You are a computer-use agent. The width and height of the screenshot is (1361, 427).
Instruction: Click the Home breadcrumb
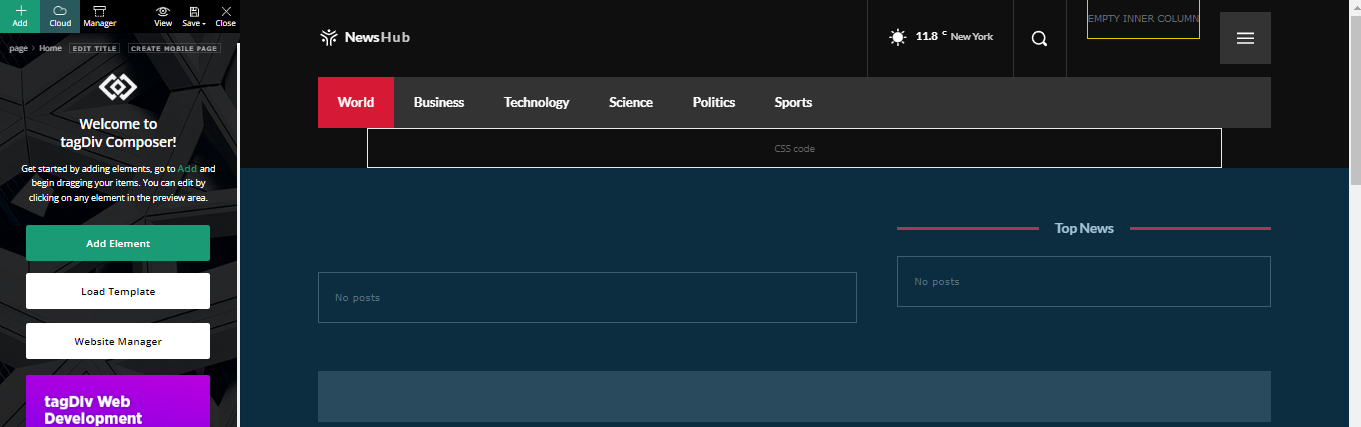pyautogui.click(x=50, y=48)
